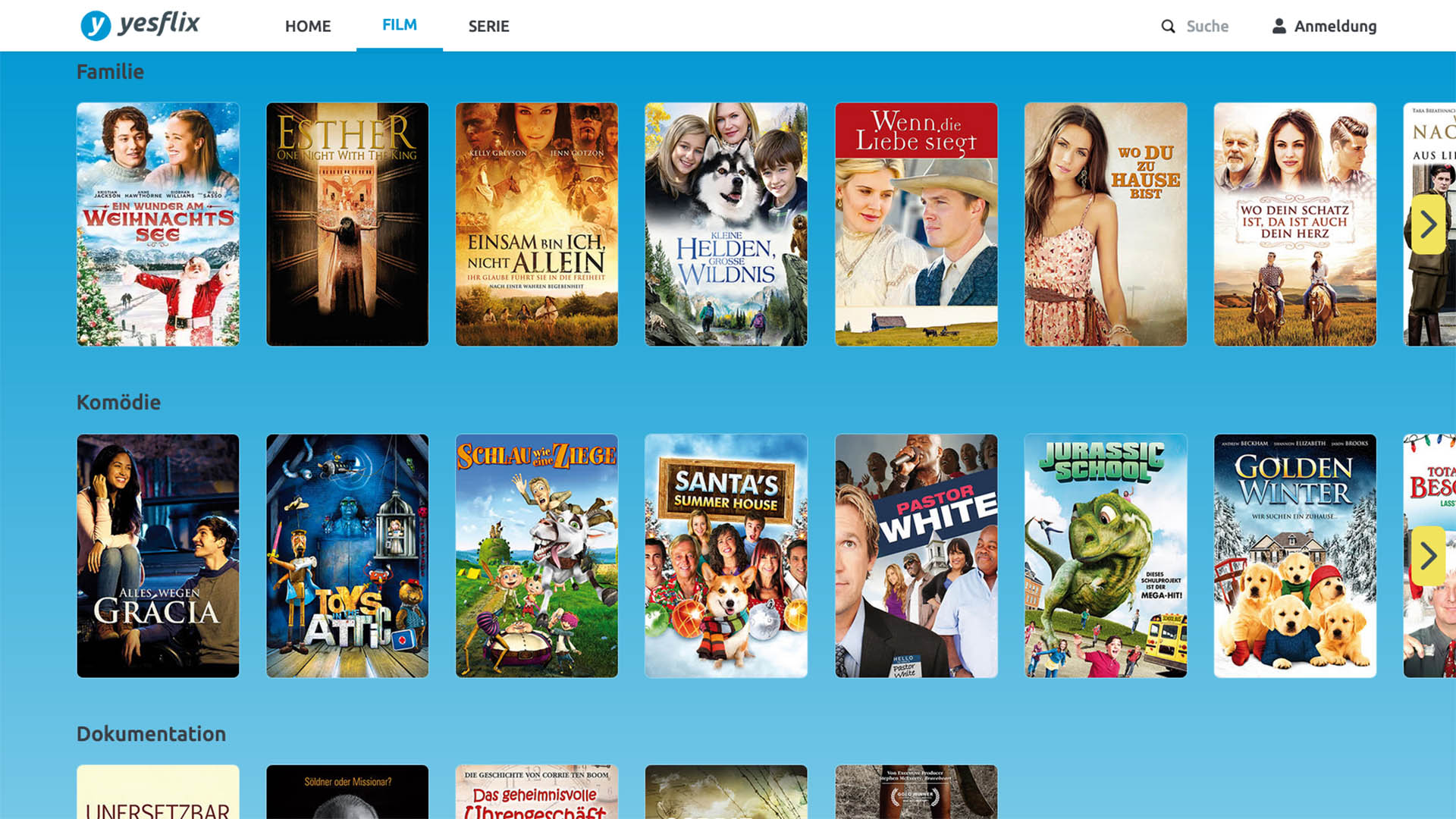Open Kleine Helden, grosse Wildnis film
Screen dimensions: 1456x819
726,224
